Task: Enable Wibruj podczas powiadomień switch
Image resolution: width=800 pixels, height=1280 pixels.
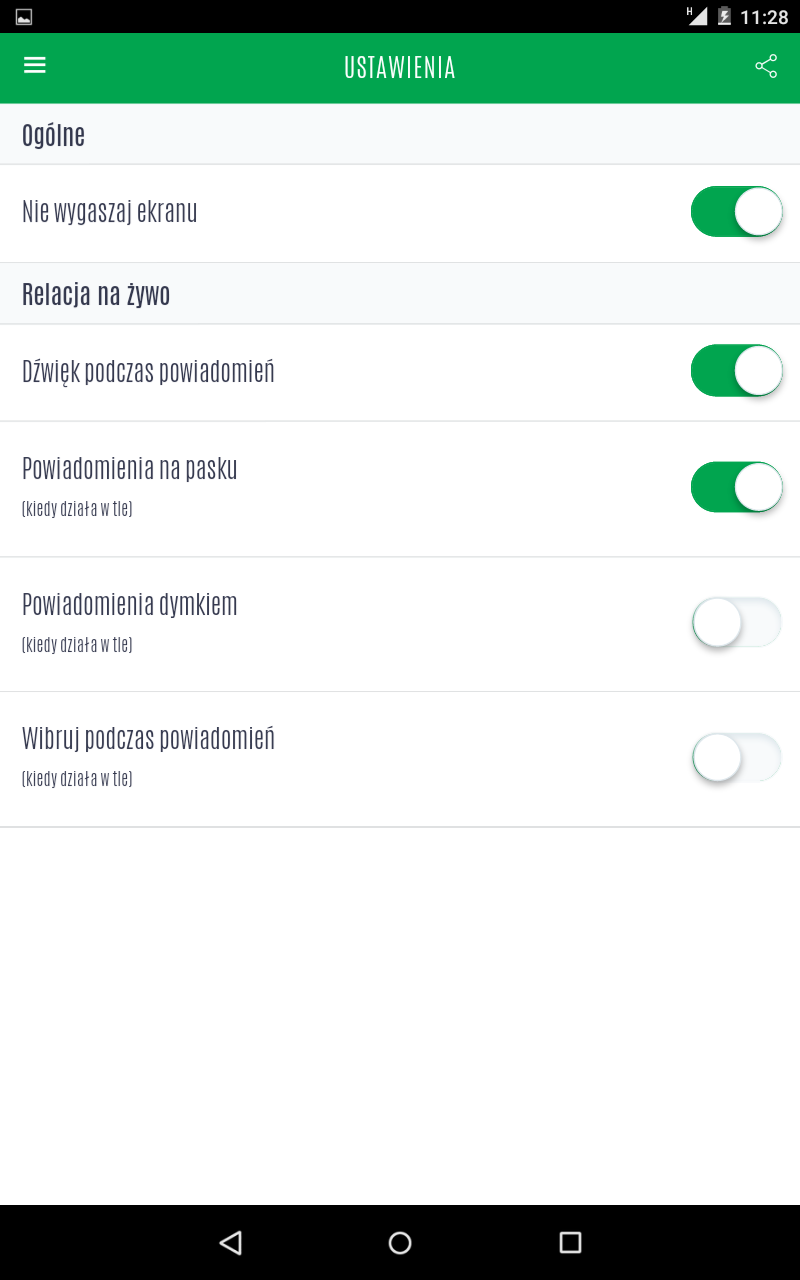Action: tap(736, 758)
